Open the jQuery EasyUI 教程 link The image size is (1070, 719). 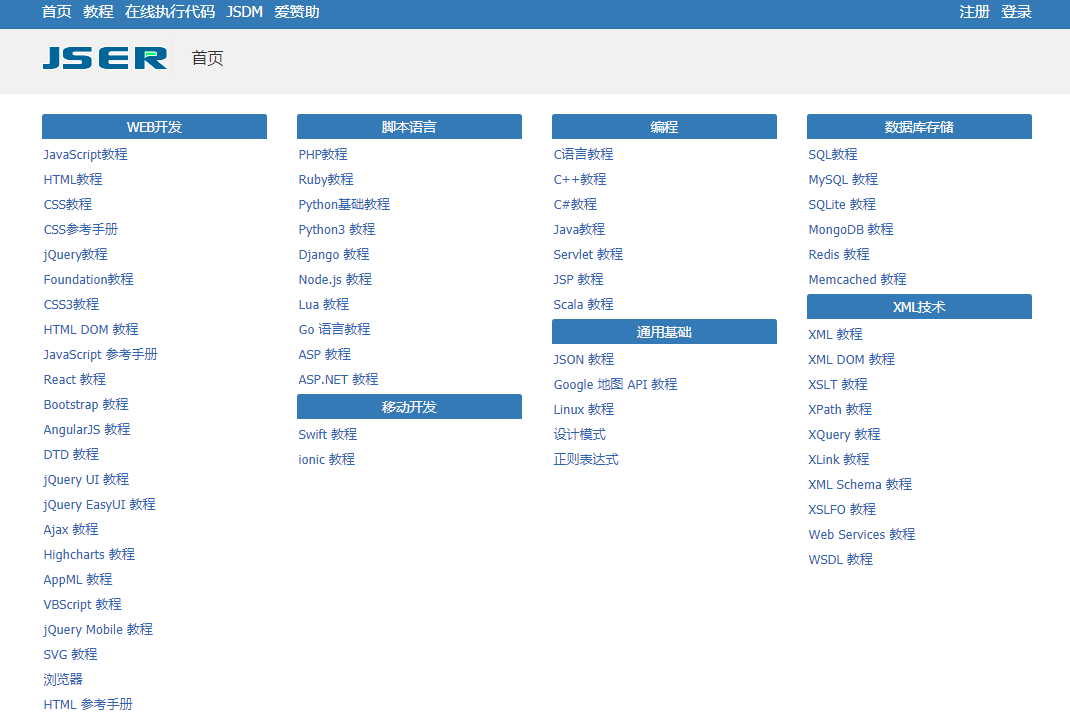100,505
